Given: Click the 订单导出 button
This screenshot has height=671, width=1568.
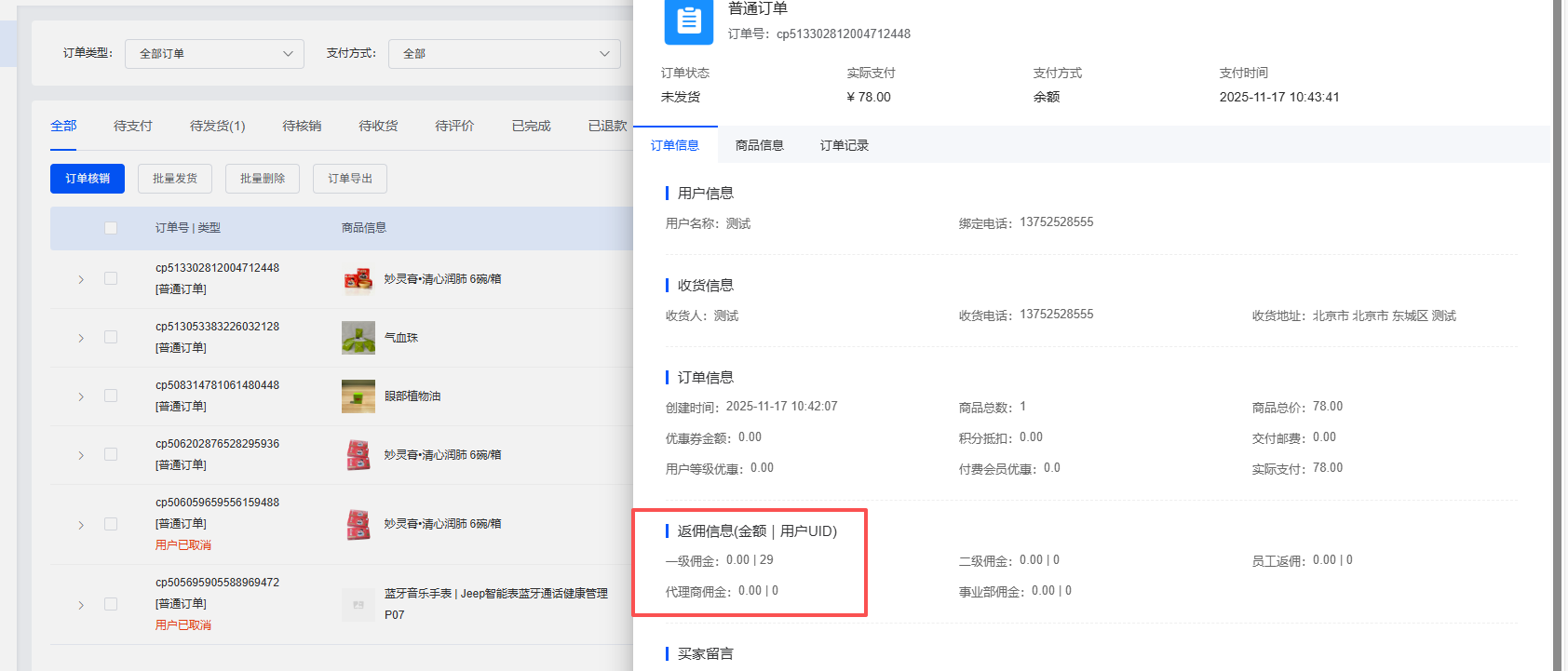Looking at the screenshot, I should [x=350, y=179].
